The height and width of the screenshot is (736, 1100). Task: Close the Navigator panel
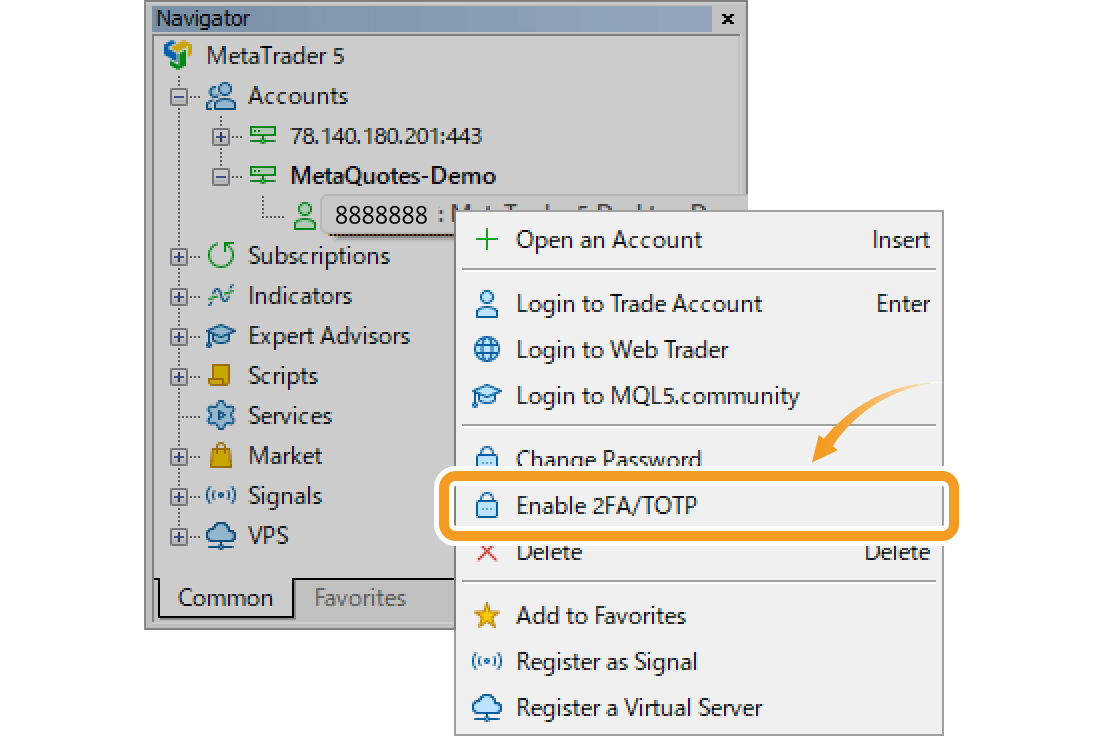[x=728, y=19]
